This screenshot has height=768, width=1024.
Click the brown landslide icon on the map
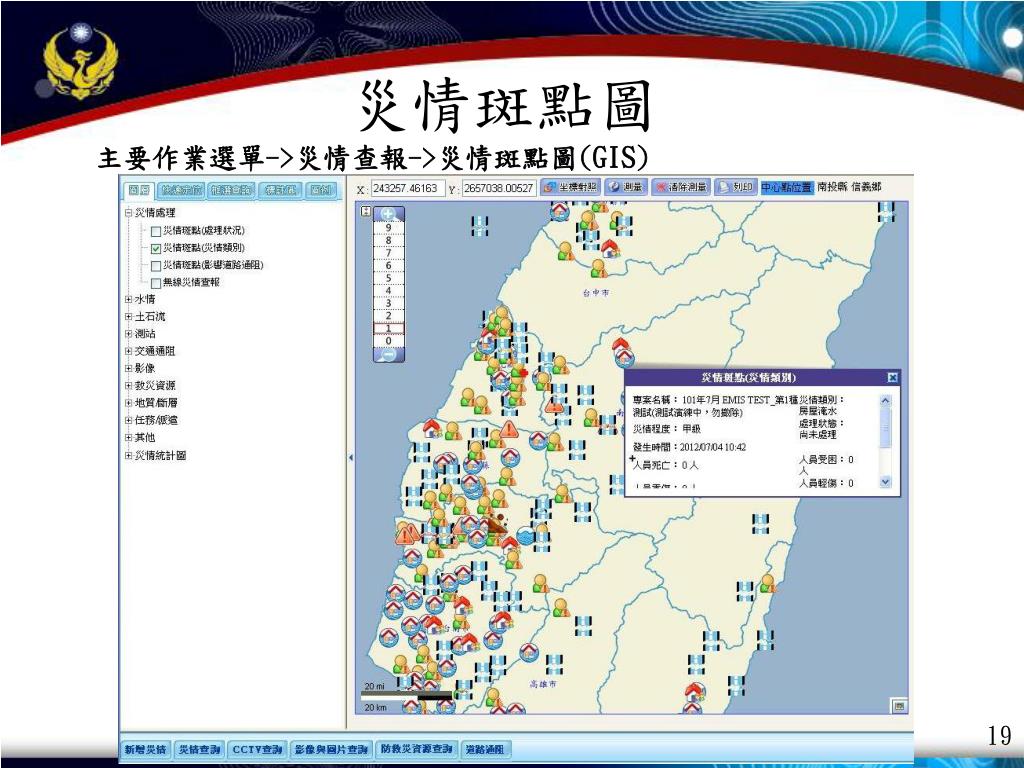click(x=498, y=523)
